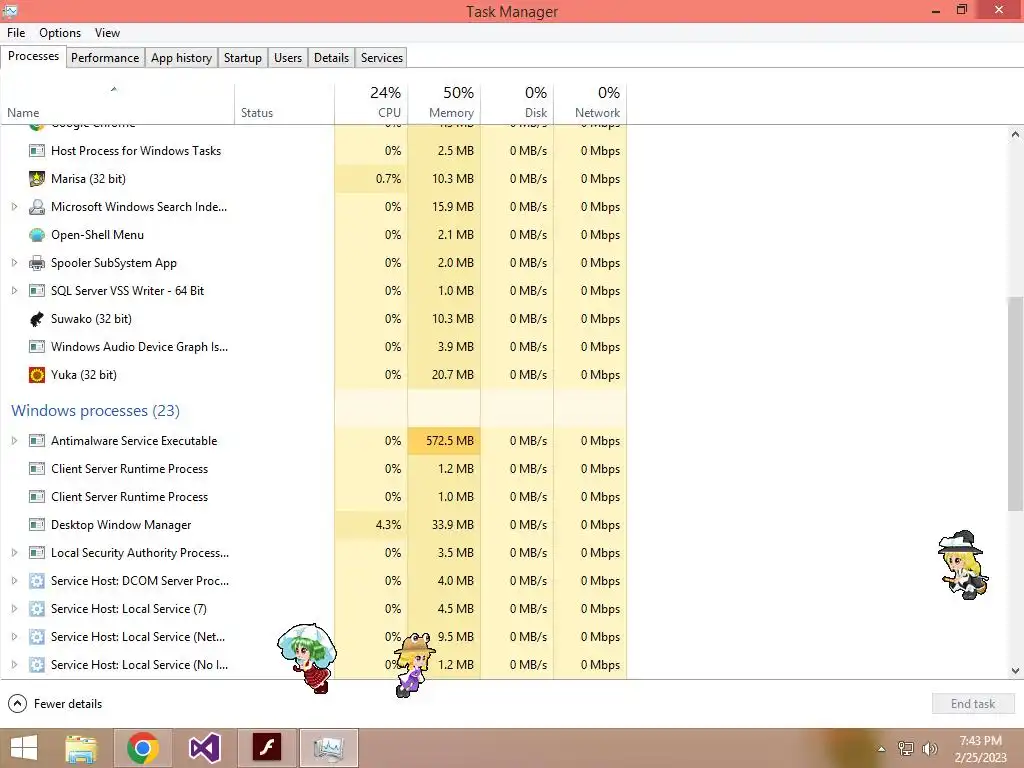Select the Client Server Runtime Process 1.2 MB row
The height and width of the screenshot is (768, 1024).
[x=313, y=469]
